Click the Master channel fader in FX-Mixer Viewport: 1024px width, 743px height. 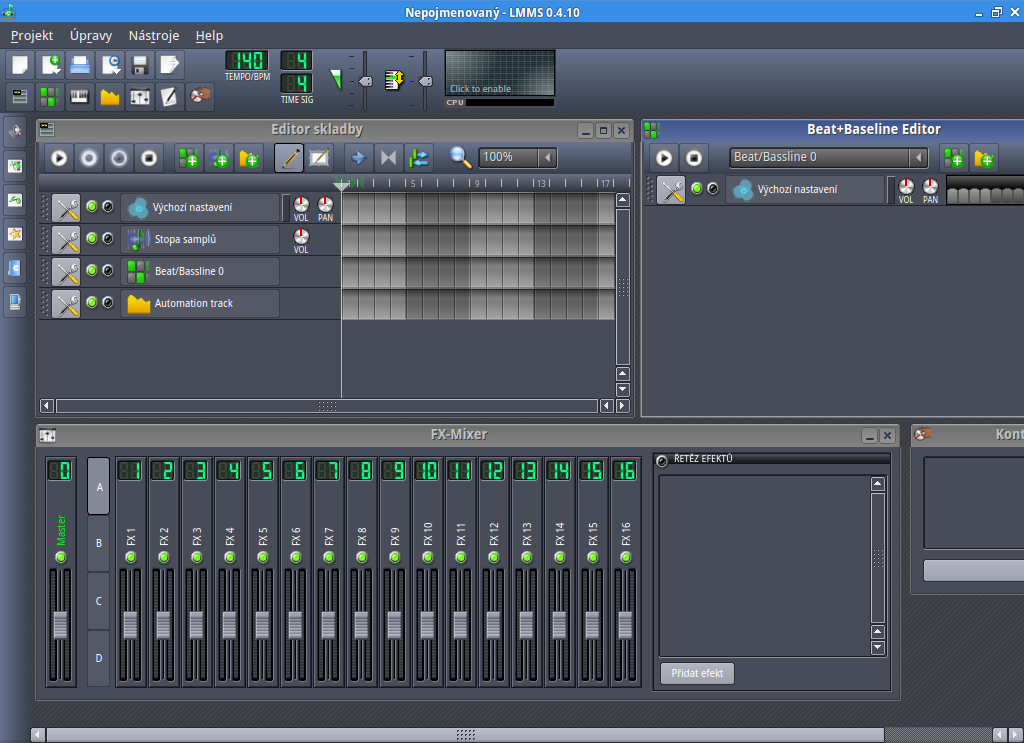[x=60, y=625]
